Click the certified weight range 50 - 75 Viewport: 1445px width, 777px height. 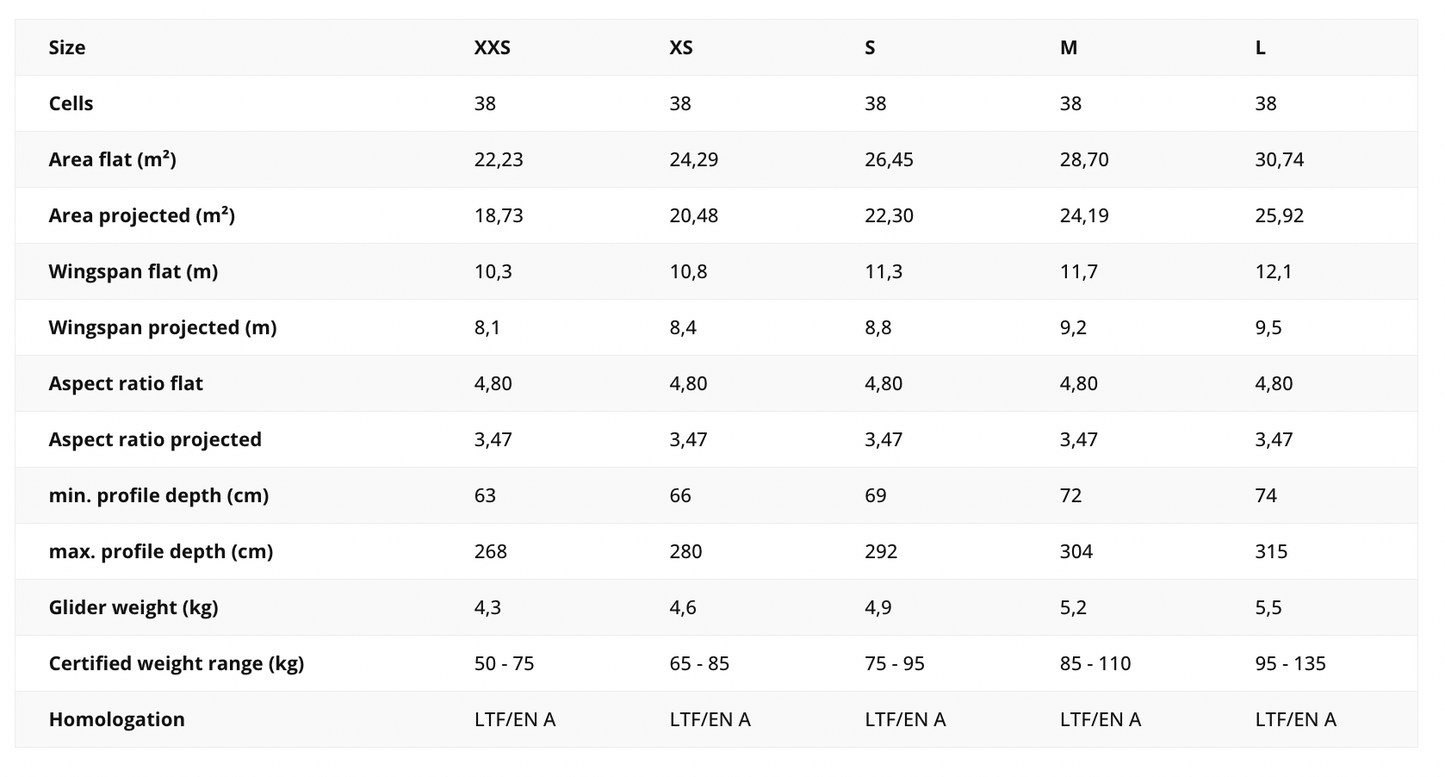(x=504, y=664)
